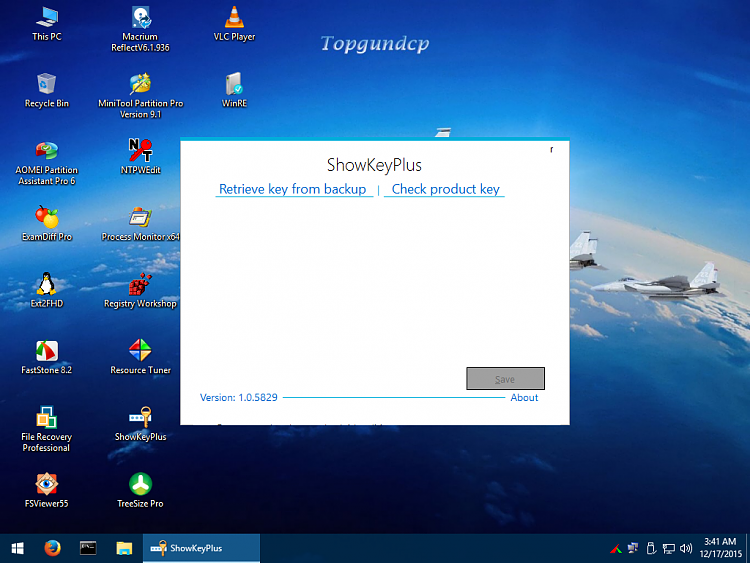Click the Save button
Viewport: 750px width, 563px height.
pos(505,378)
